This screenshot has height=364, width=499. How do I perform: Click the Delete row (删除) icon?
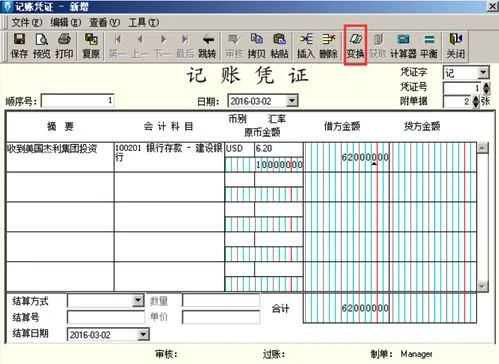coord(328,46)
